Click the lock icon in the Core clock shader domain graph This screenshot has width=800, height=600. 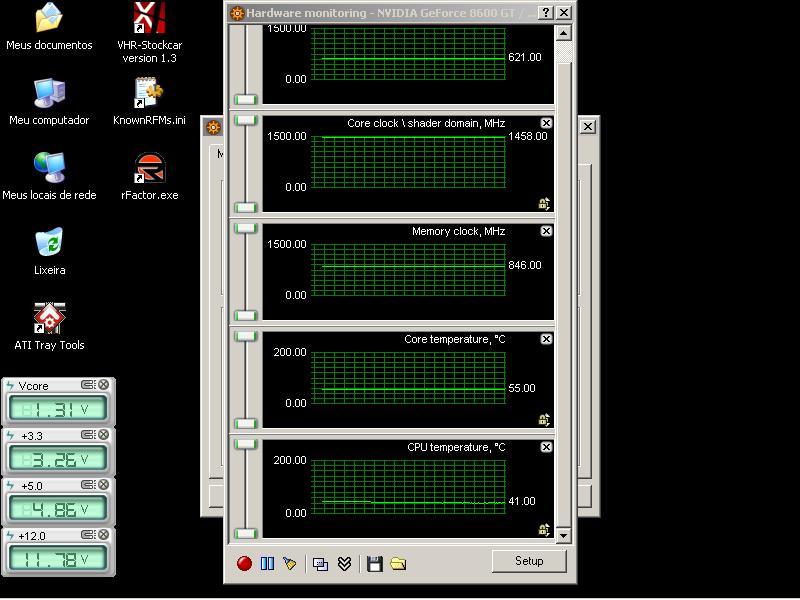click(x=544, y=204)
